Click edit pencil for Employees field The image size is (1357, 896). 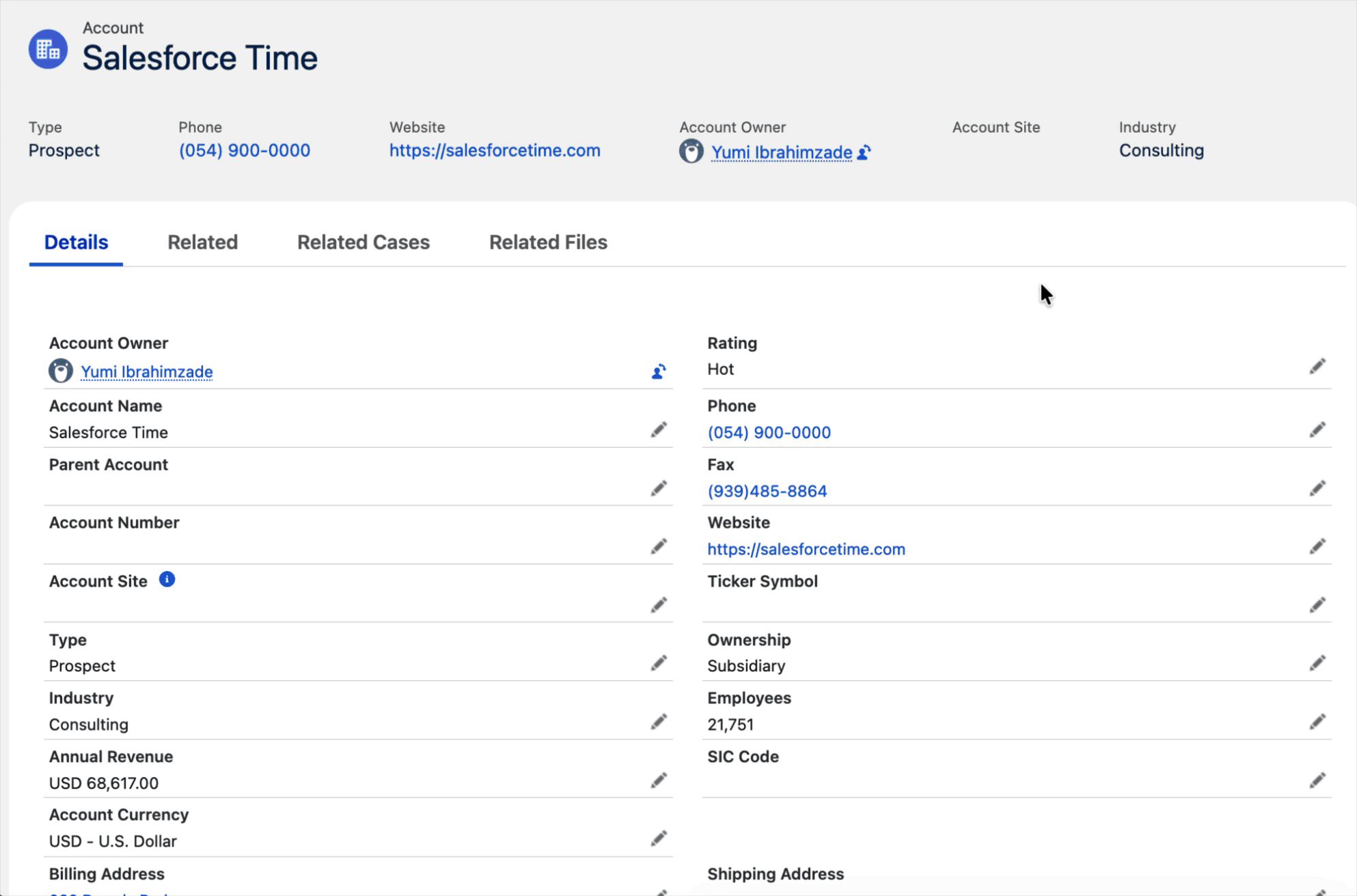tap(1317, 722)
